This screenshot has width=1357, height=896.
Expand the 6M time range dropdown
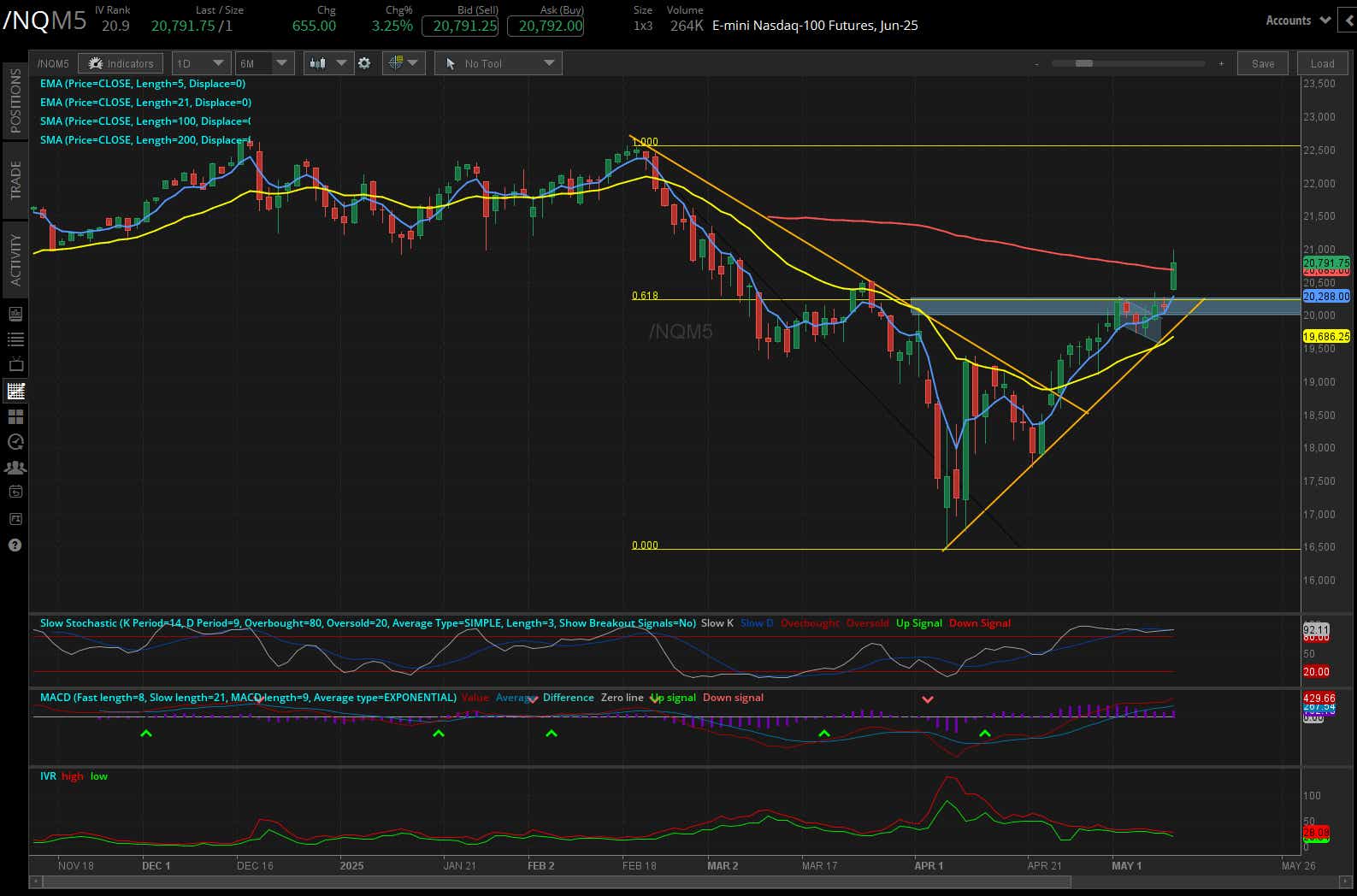coord(265,63)
